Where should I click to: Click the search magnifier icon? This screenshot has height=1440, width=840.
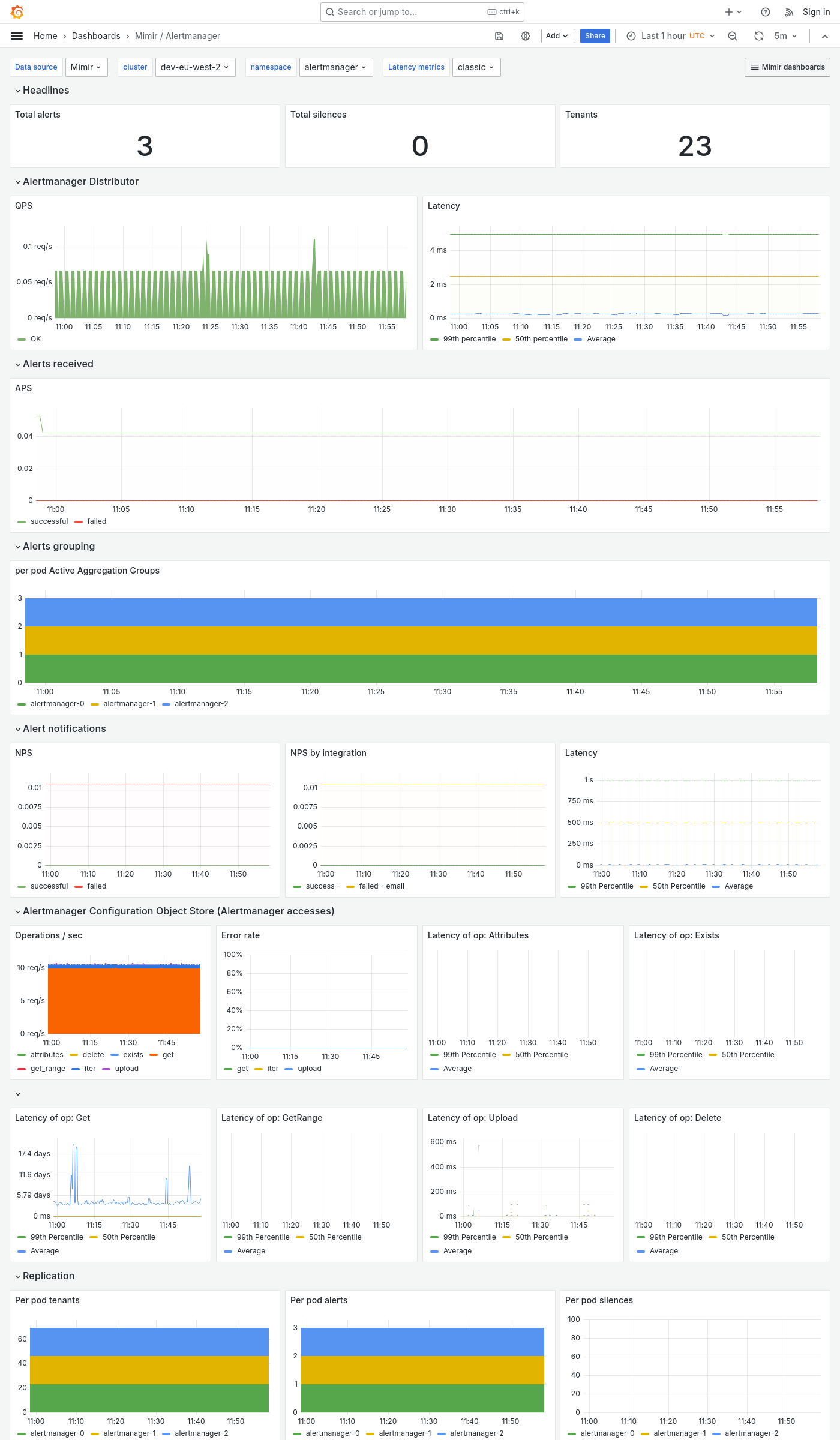(330, 12)
